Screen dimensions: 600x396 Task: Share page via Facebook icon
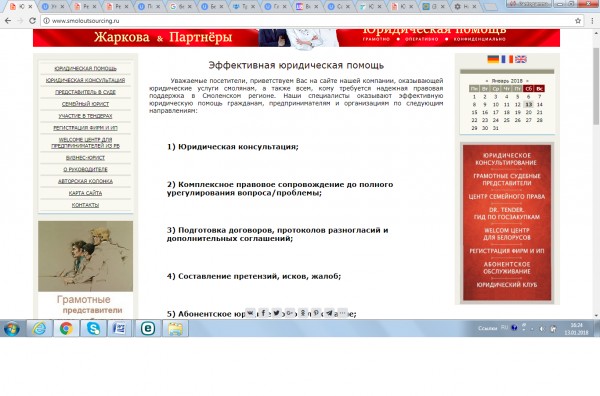[263, 313]
